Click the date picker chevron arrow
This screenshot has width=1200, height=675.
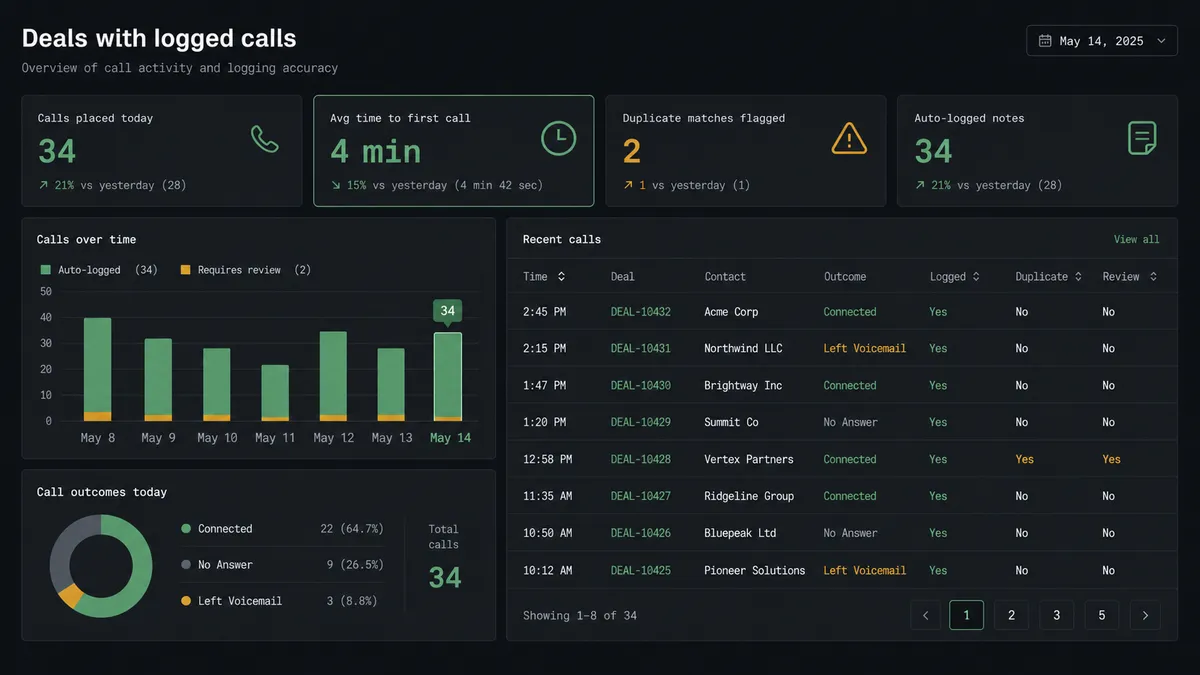coord(1160,41)
